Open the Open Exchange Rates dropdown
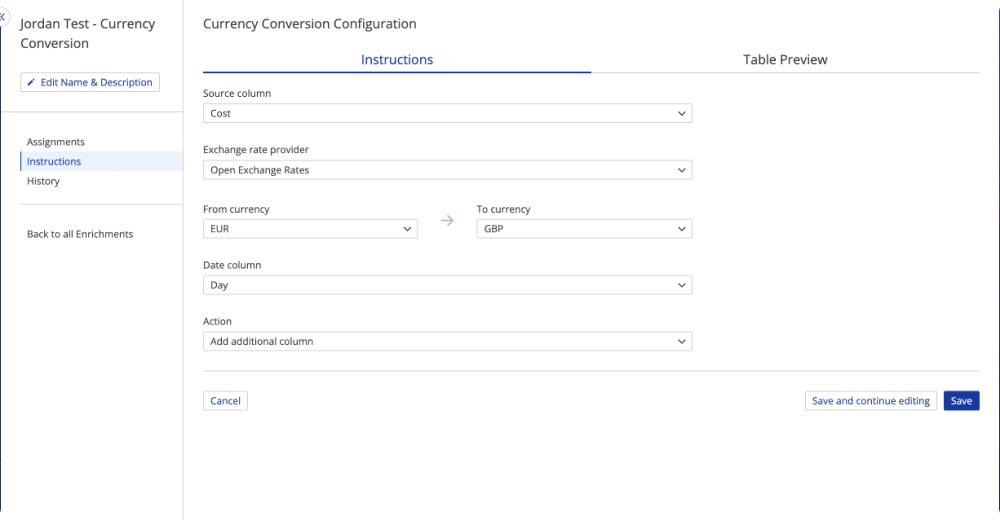 447,170
